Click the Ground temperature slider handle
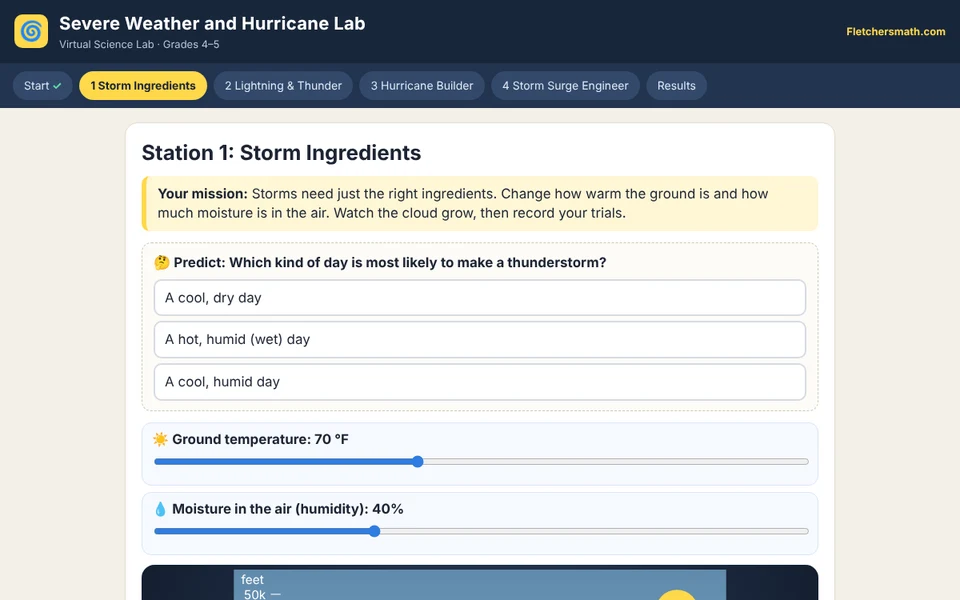This screenshot has height=600, width=960. tap(418, 462)
